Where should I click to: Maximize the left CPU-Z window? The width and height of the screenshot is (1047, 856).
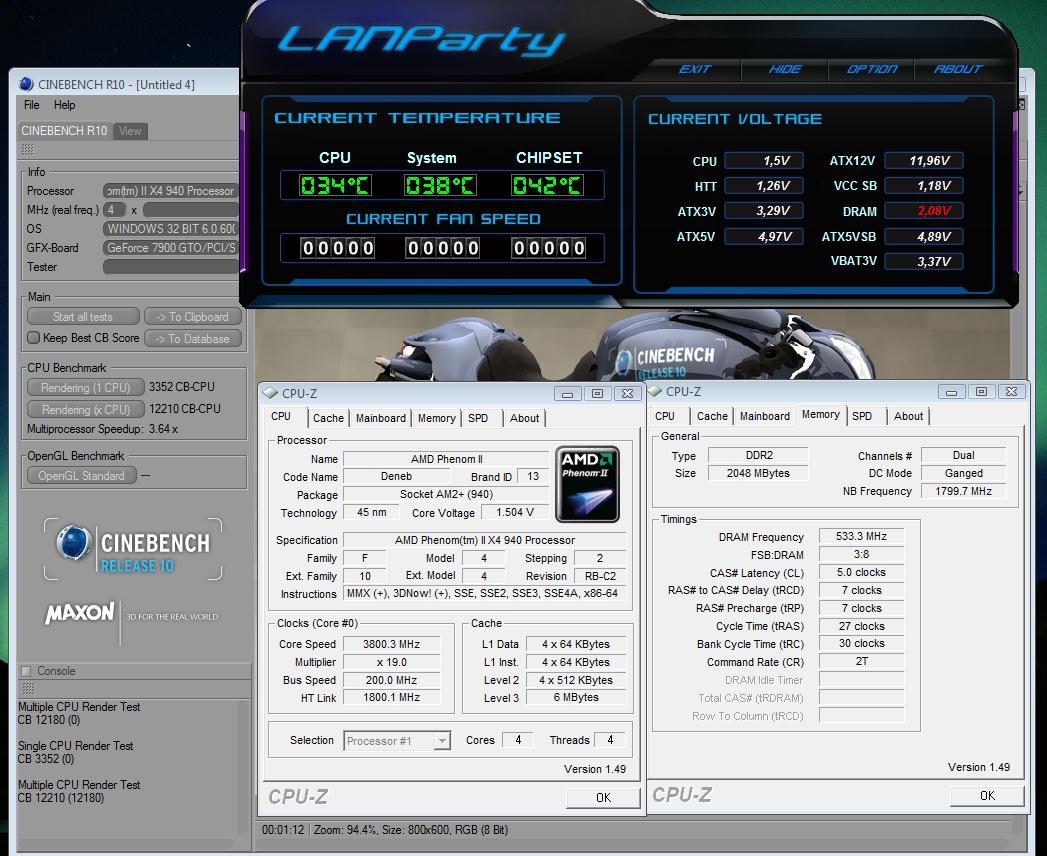pos(598,393)
